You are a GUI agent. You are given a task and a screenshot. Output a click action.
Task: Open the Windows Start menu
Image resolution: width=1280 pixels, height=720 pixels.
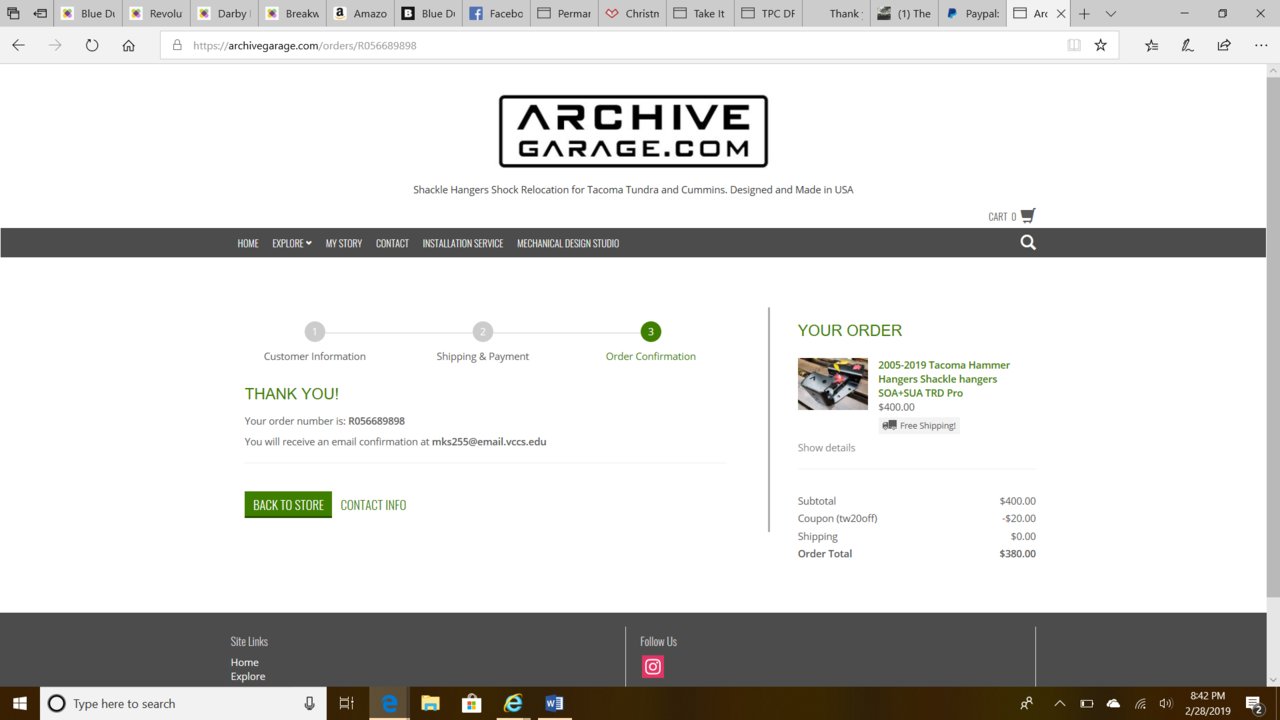click(20, 703)
